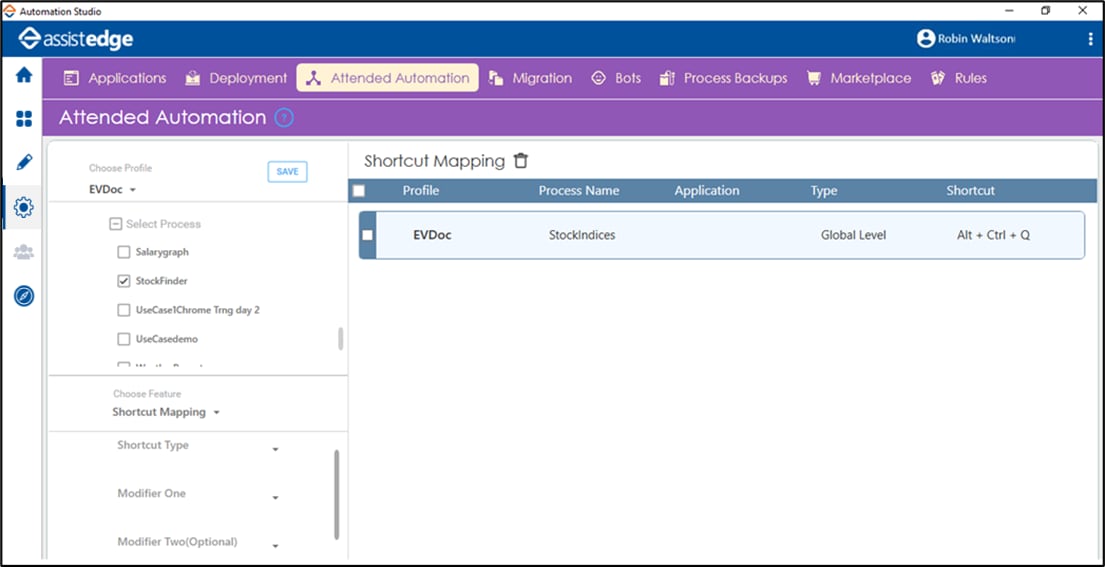The height and width of the screenshot is (567, 1105).
Task: Uncheck the StockFinder process checkbox
Action: [124, 282]
